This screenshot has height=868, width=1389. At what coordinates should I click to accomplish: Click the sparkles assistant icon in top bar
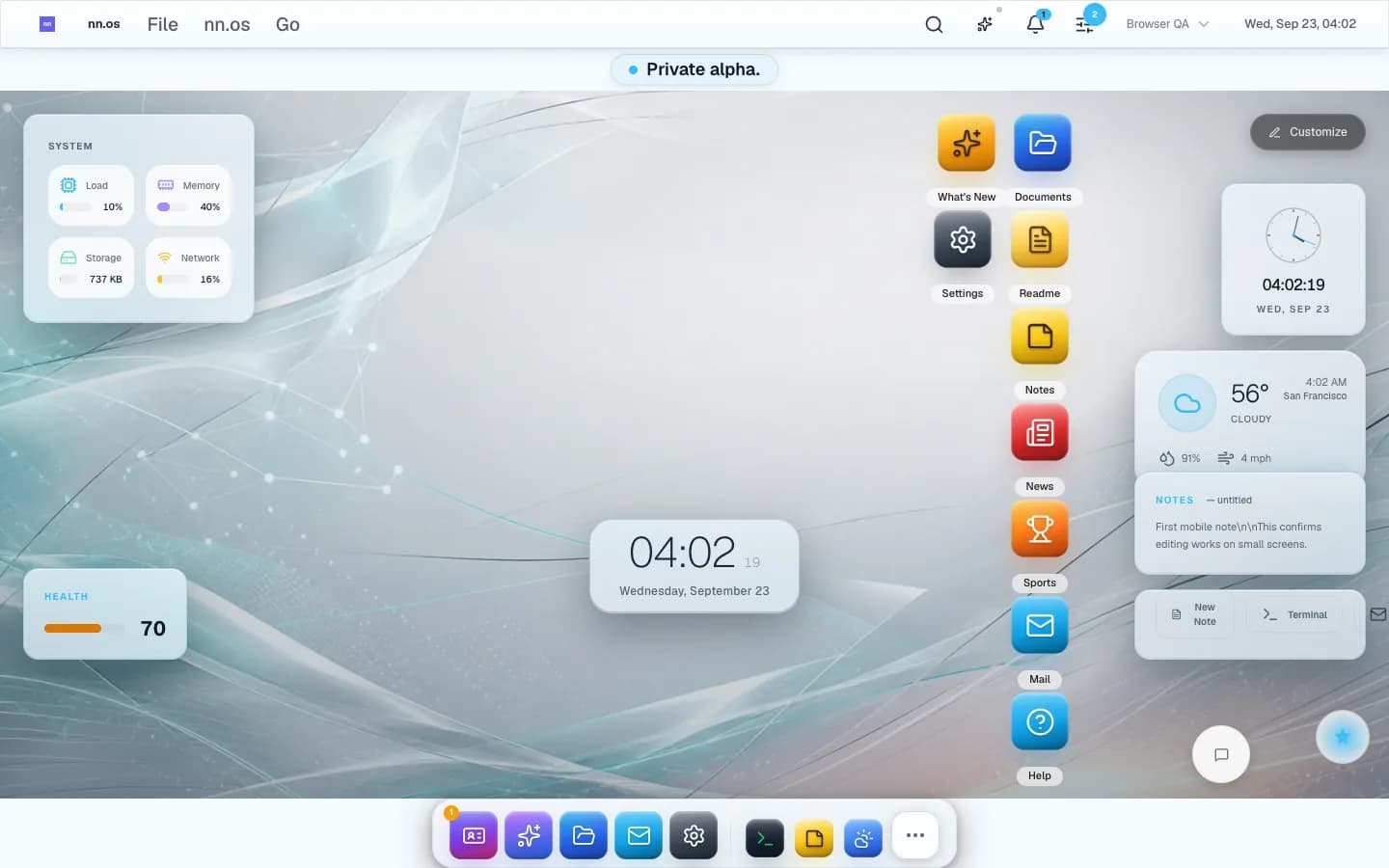tap(985, 24)
